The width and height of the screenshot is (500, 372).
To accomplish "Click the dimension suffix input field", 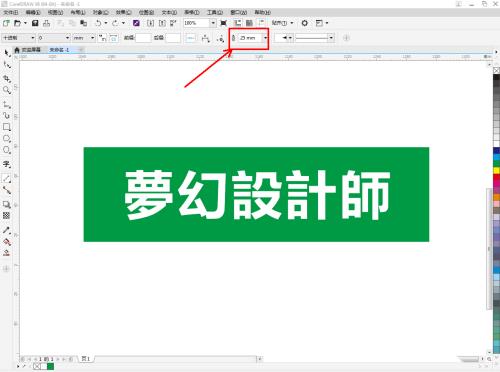I will tap(173, 38).
